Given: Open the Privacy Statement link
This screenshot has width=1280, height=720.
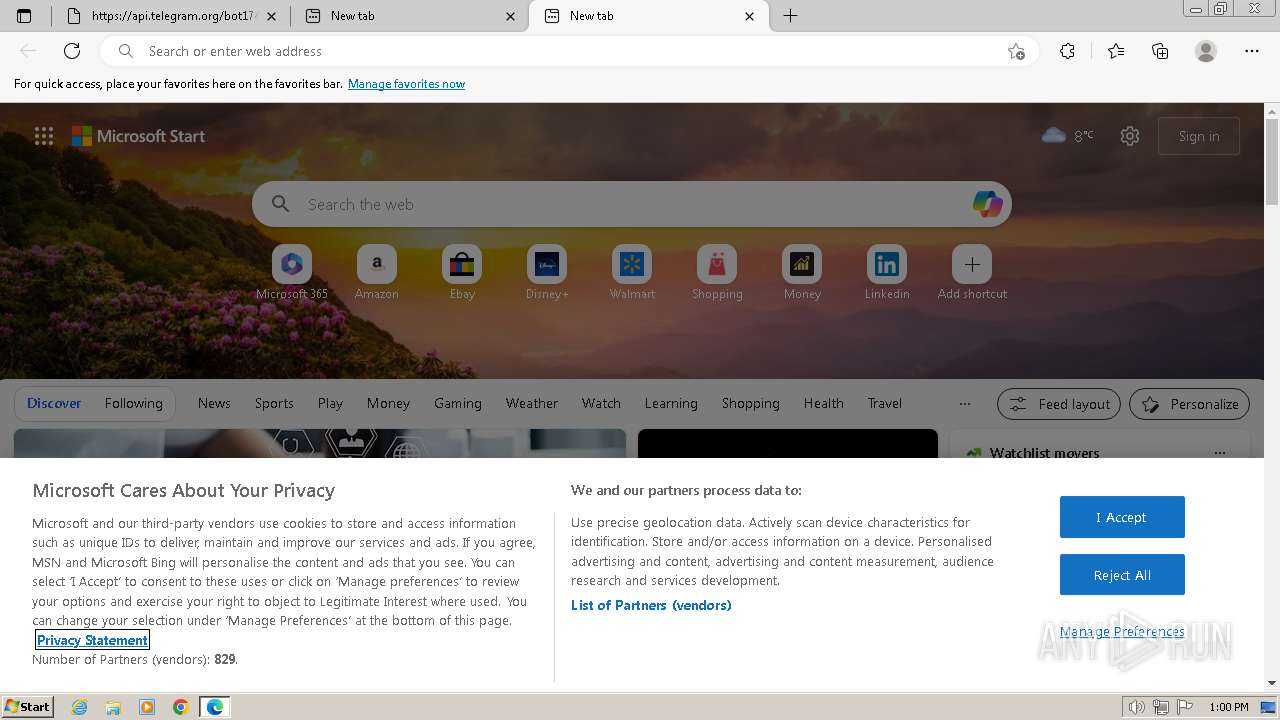Looking at the screenshot, I should (92, 640).
